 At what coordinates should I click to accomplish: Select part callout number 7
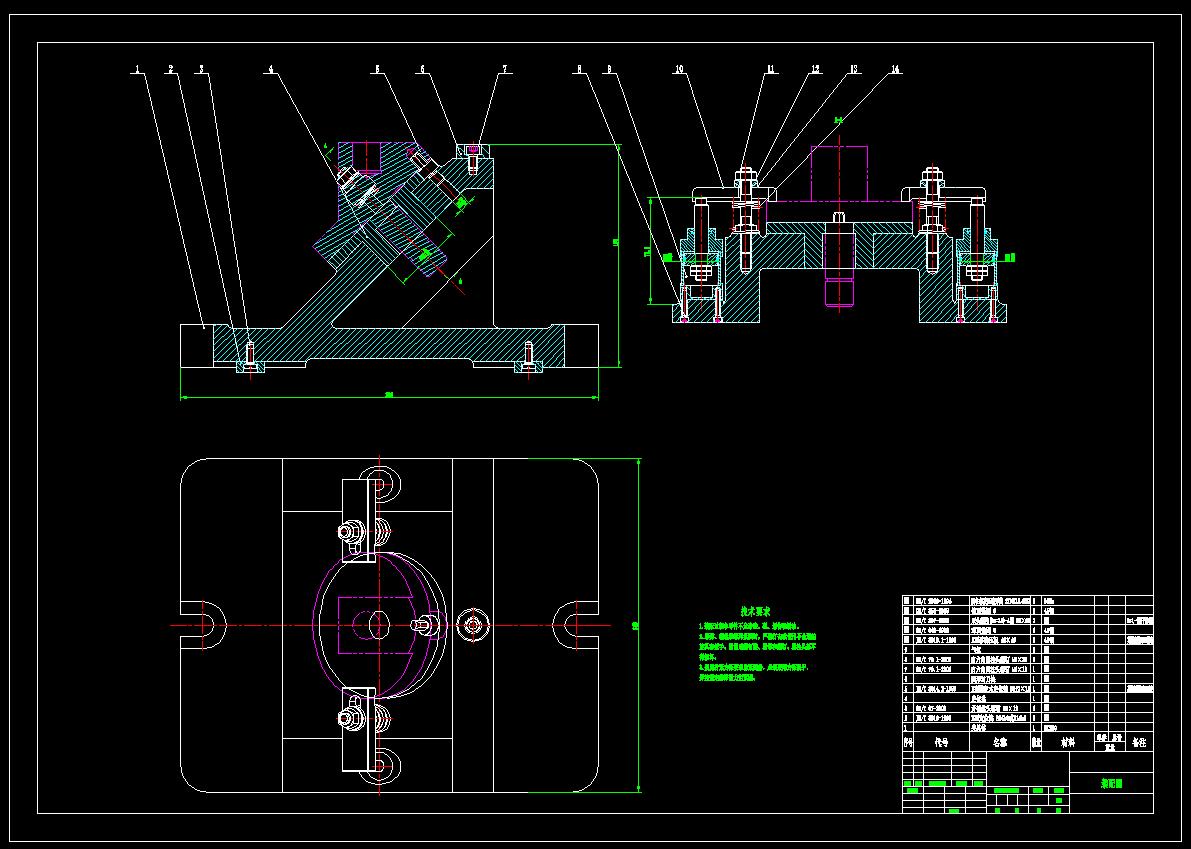(505, 69)
